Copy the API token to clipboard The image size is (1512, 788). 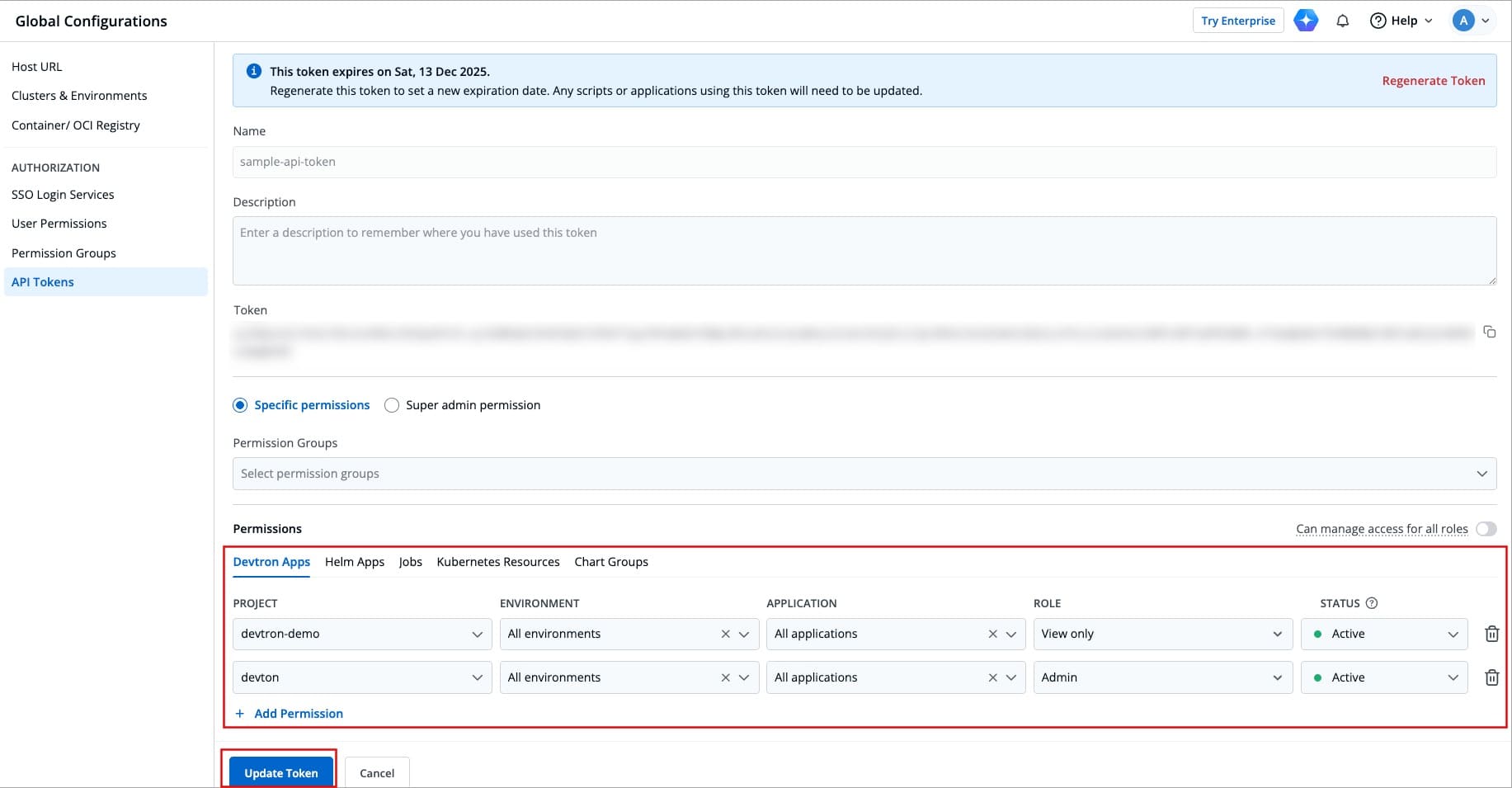pos(1489,332)
